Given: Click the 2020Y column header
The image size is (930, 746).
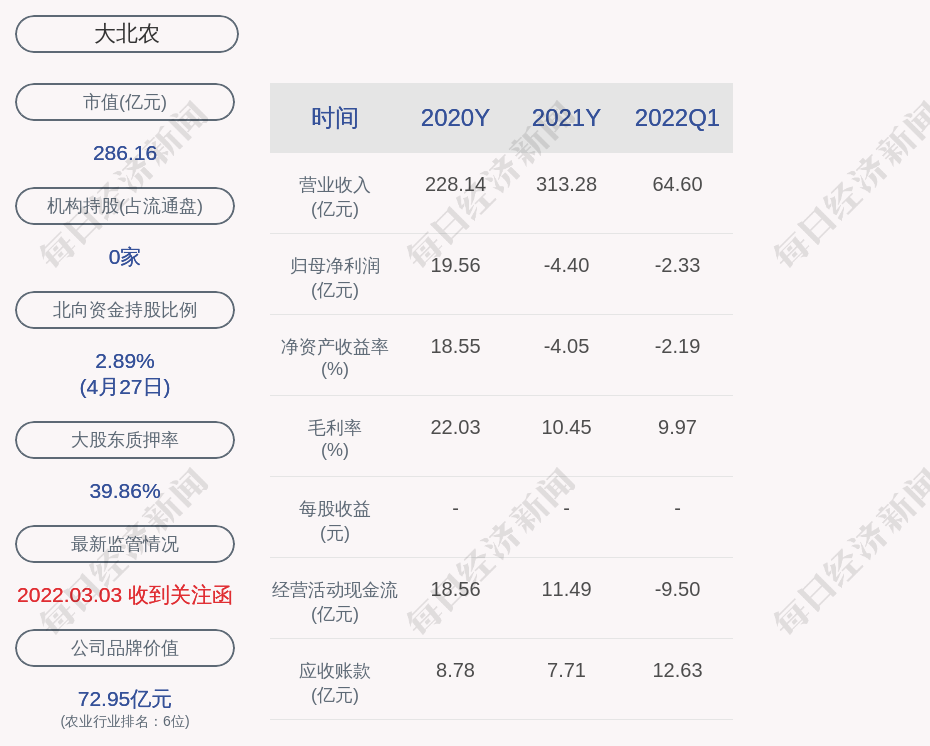Looking at the screenshot, I should (456, 118).
